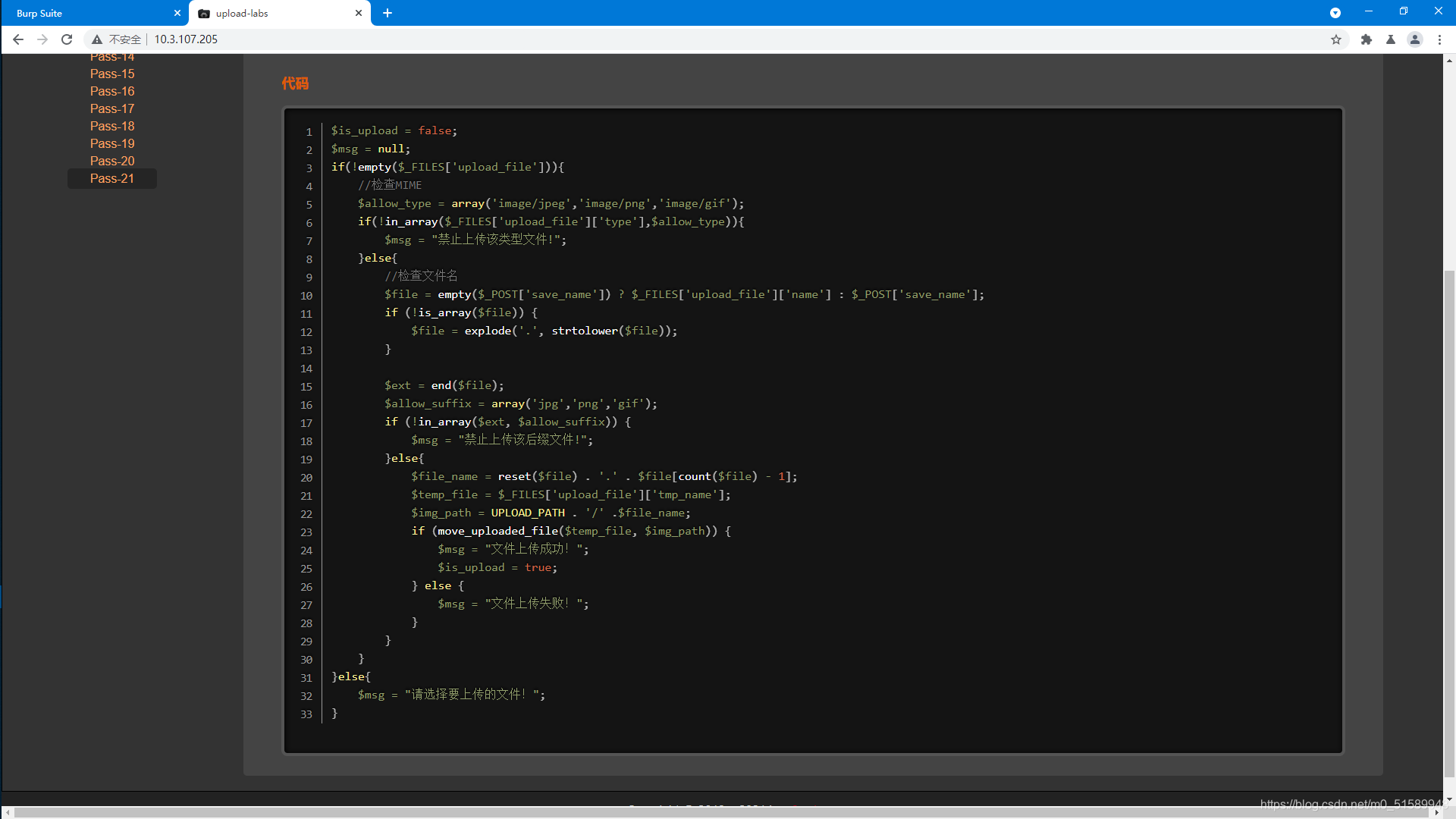Open Pass-16 in the sidebar
This screenshot has width=1456, height=819.
(112, 91)
